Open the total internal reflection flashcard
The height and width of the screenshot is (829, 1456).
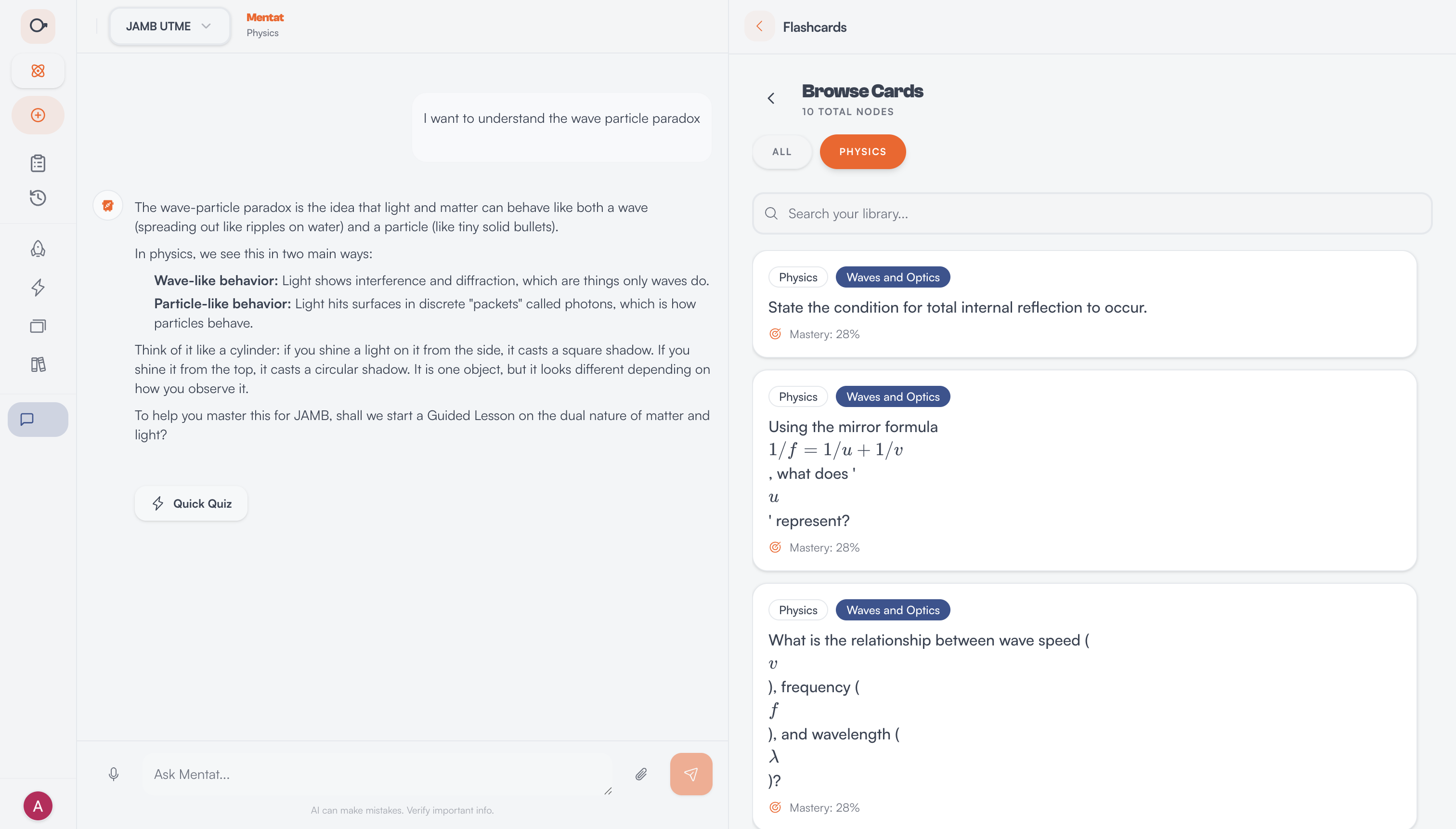[x=1084, y=304]
